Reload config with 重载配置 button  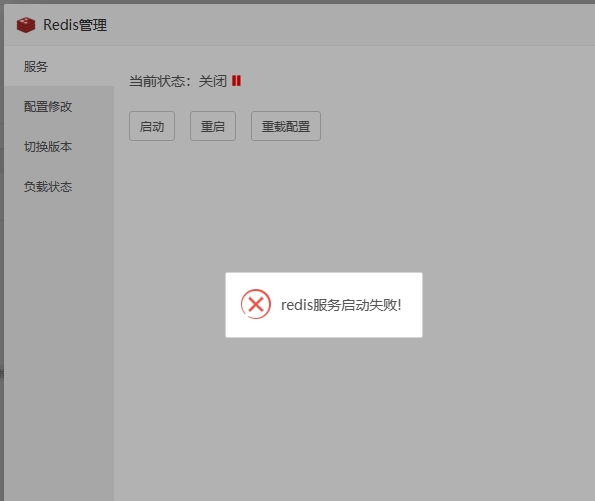coord(286,126)
